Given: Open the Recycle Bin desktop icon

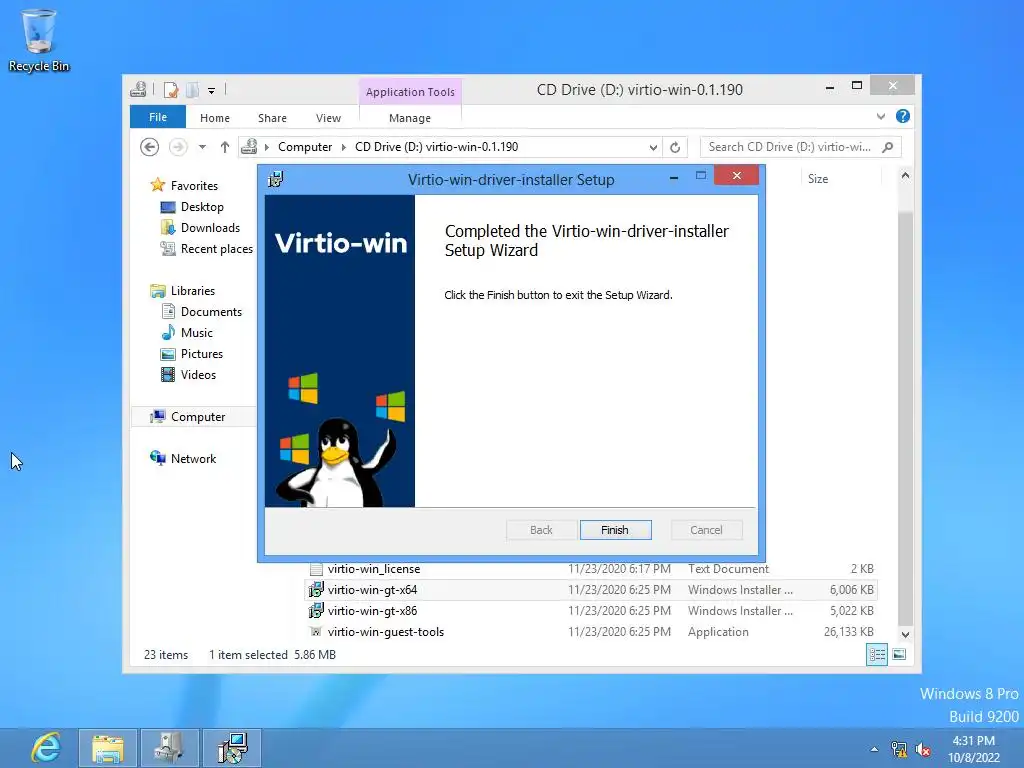Looking at the screenshot, I should [x=39, y=39].
